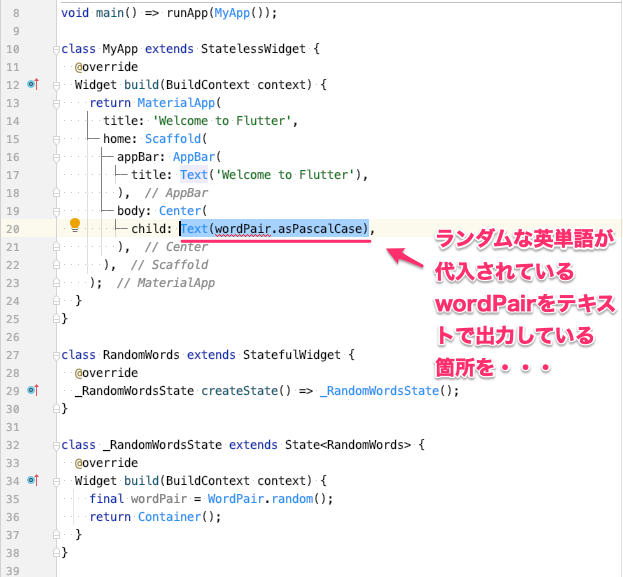Click the fold end marker on line 25

(56, 319)
